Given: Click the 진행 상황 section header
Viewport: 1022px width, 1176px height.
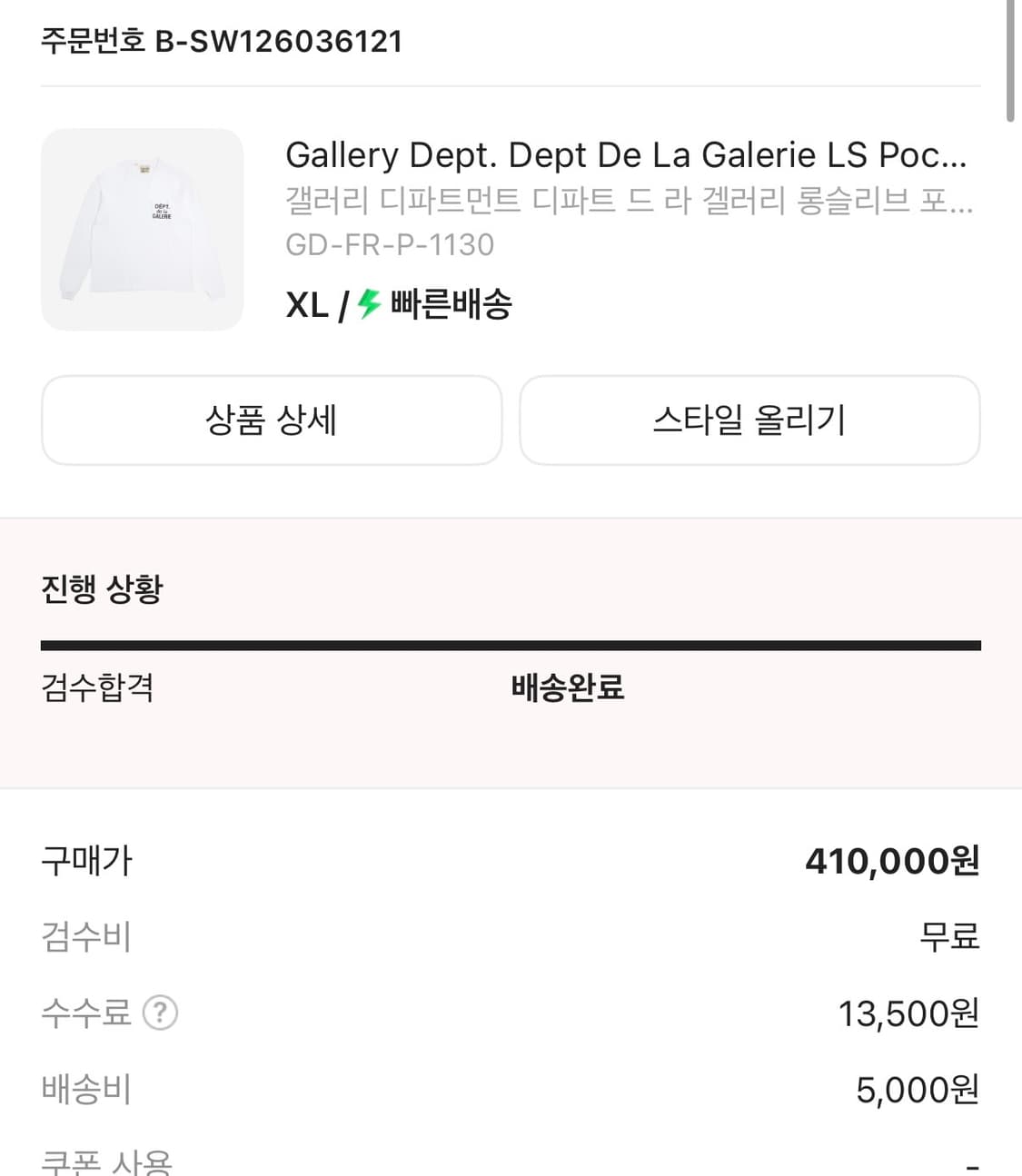Looking at the screenshot, I should (102, 588).
